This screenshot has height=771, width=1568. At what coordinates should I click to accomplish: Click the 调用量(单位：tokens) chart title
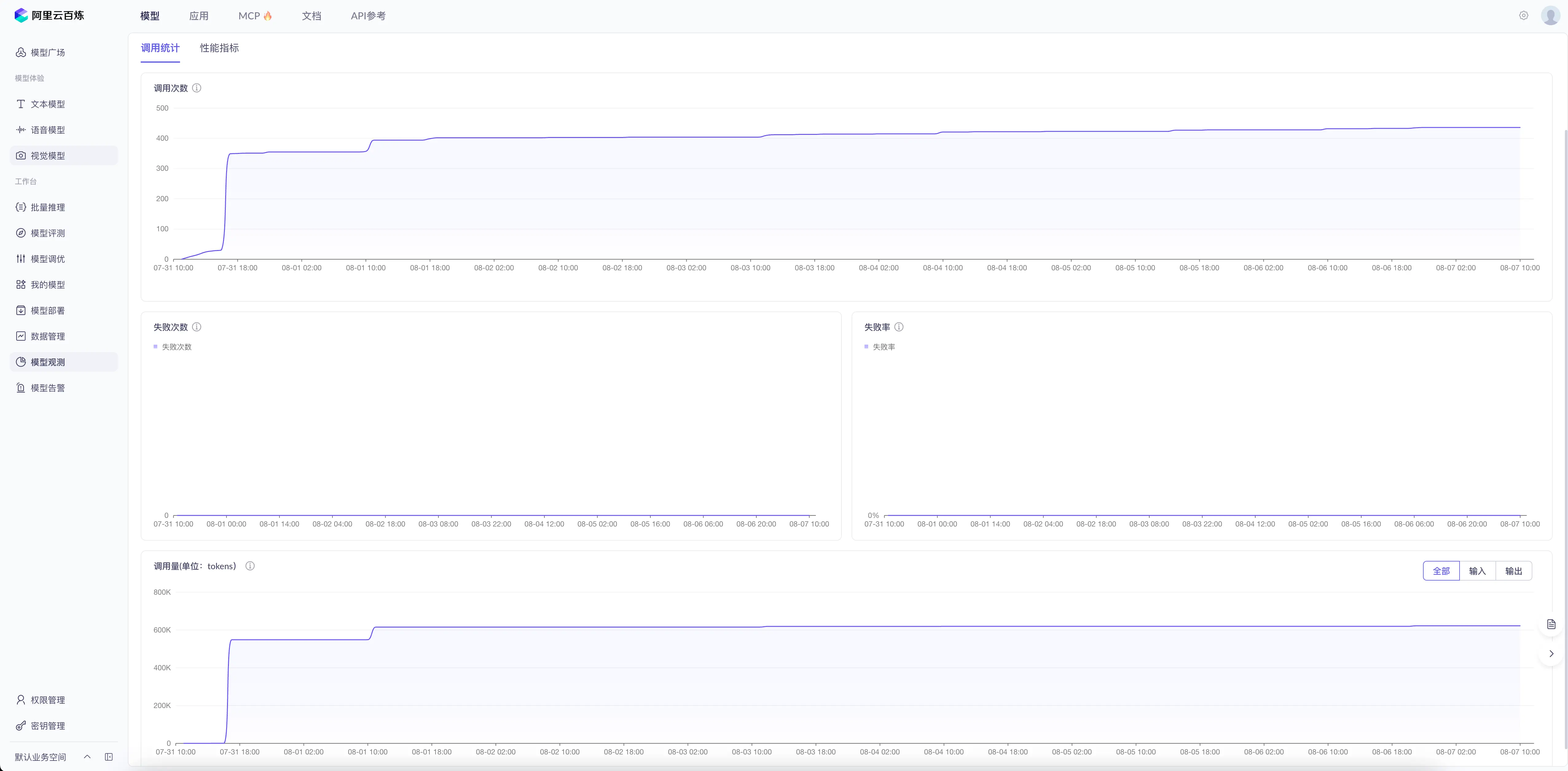point(195,566)
